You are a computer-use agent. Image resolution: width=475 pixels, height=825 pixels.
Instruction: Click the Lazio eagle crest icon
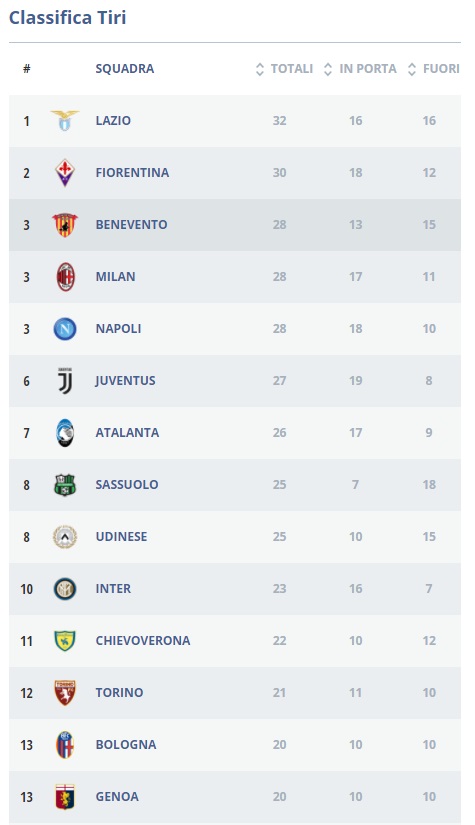(65, 120)
